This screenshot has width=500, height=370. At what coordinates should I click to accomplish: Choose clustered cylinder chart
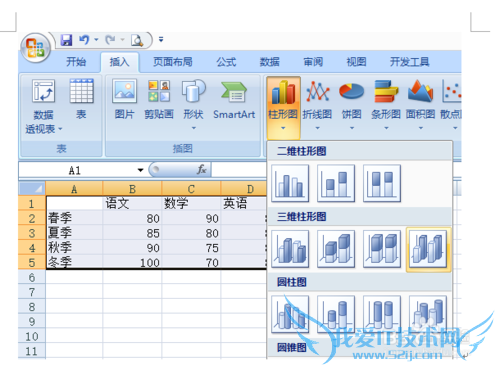[290, 314]
